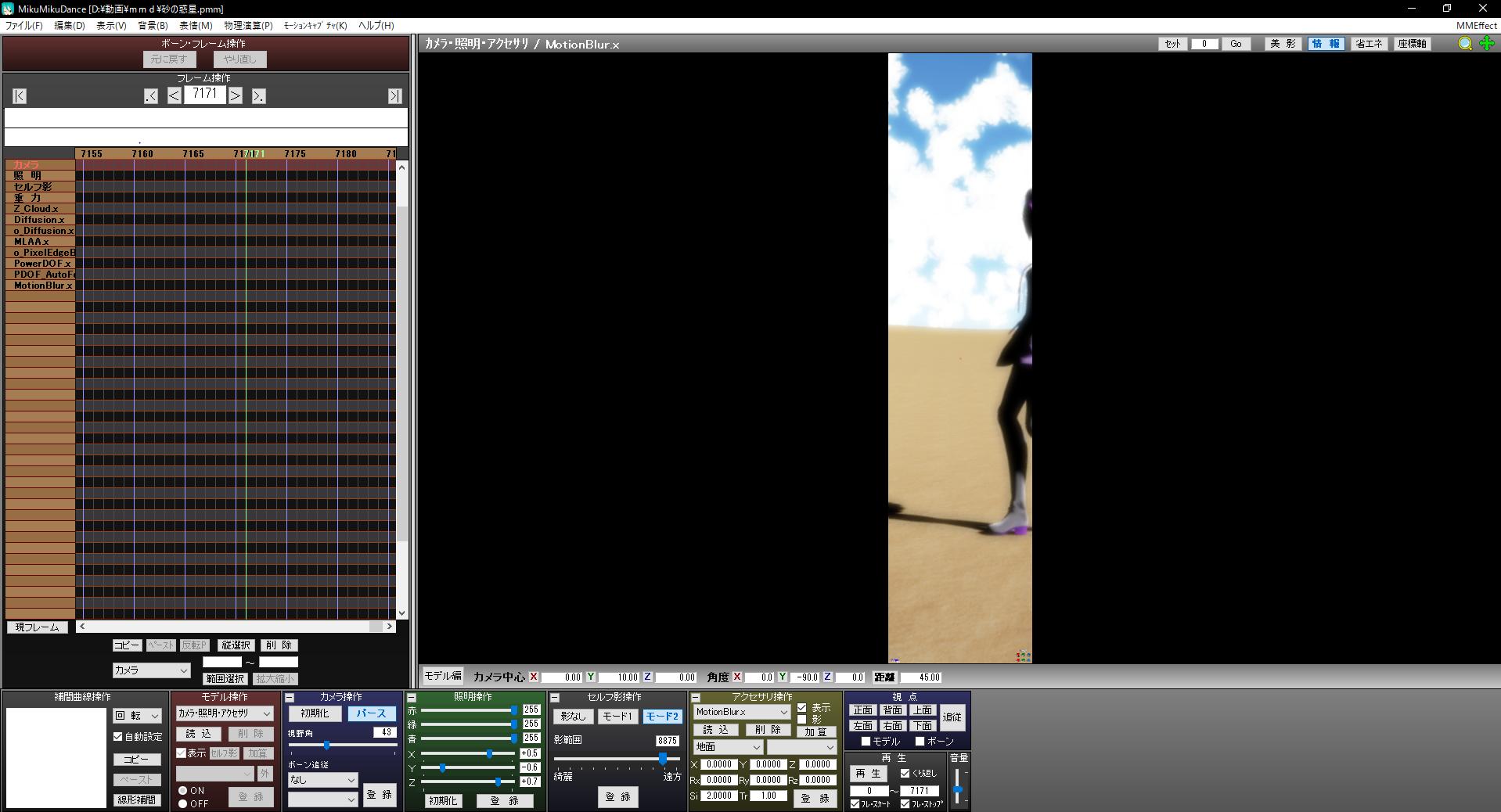This screenshot has width=1501, height=812.
Task: Select the PowerDOF.x row in the timeline
Action: [x=41, y=264]
